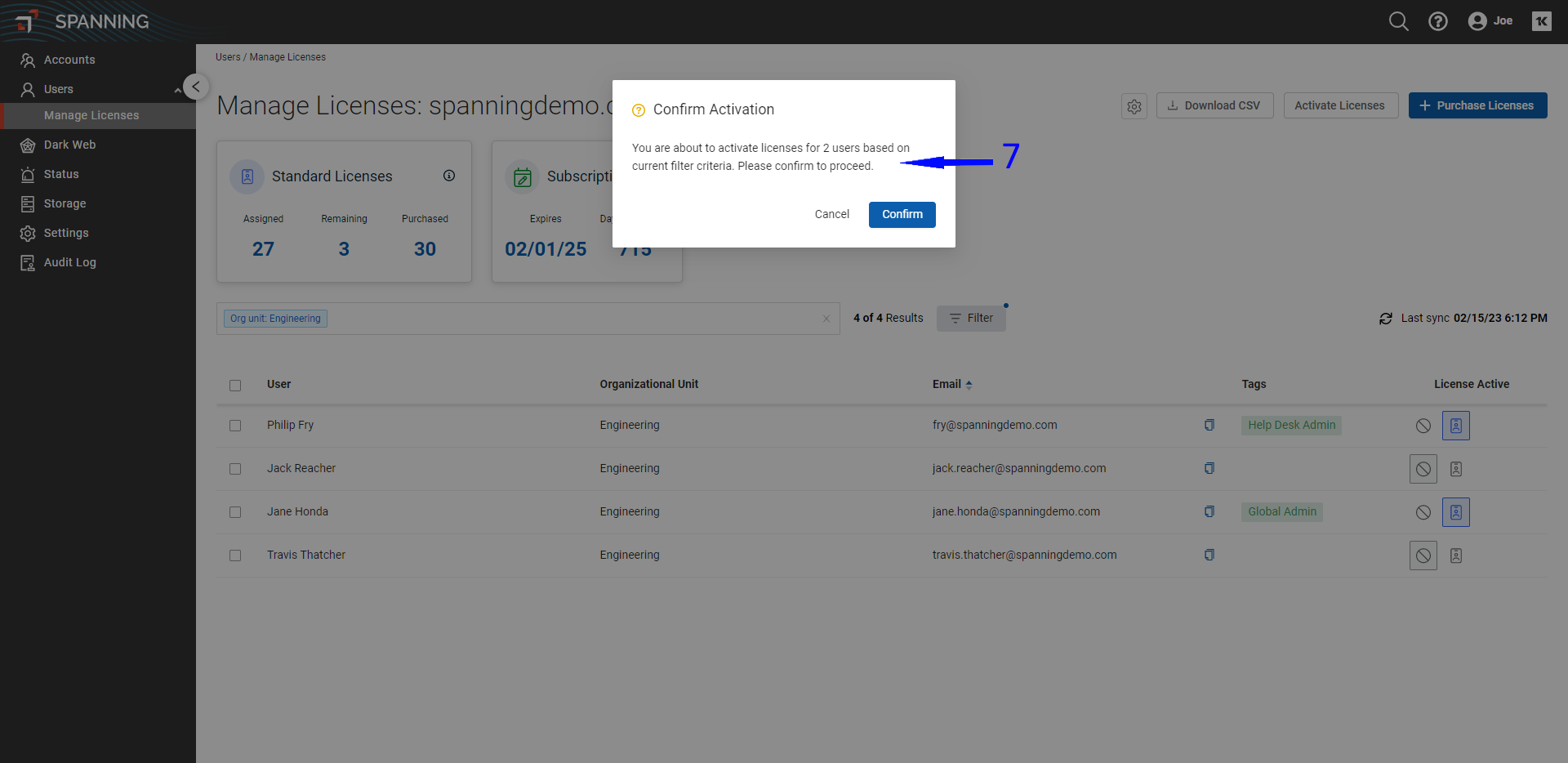Click the Users breadcrumb link
The image size is (1568, 763).
pyautogui.click(x=228, y=57)
